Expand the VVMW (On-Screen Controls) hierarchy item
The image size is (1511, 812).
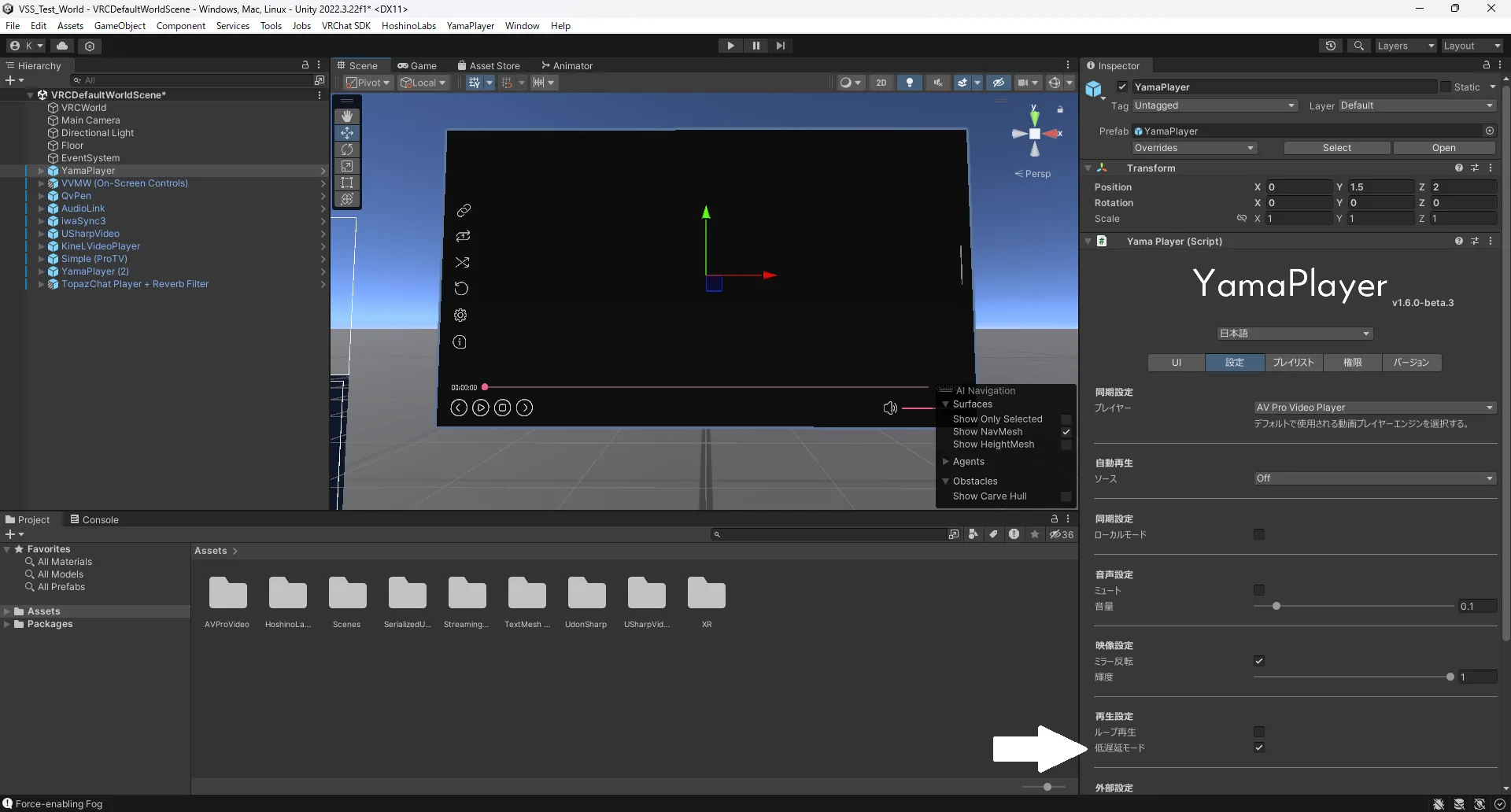pyautogui.click(x=41, y=183)
